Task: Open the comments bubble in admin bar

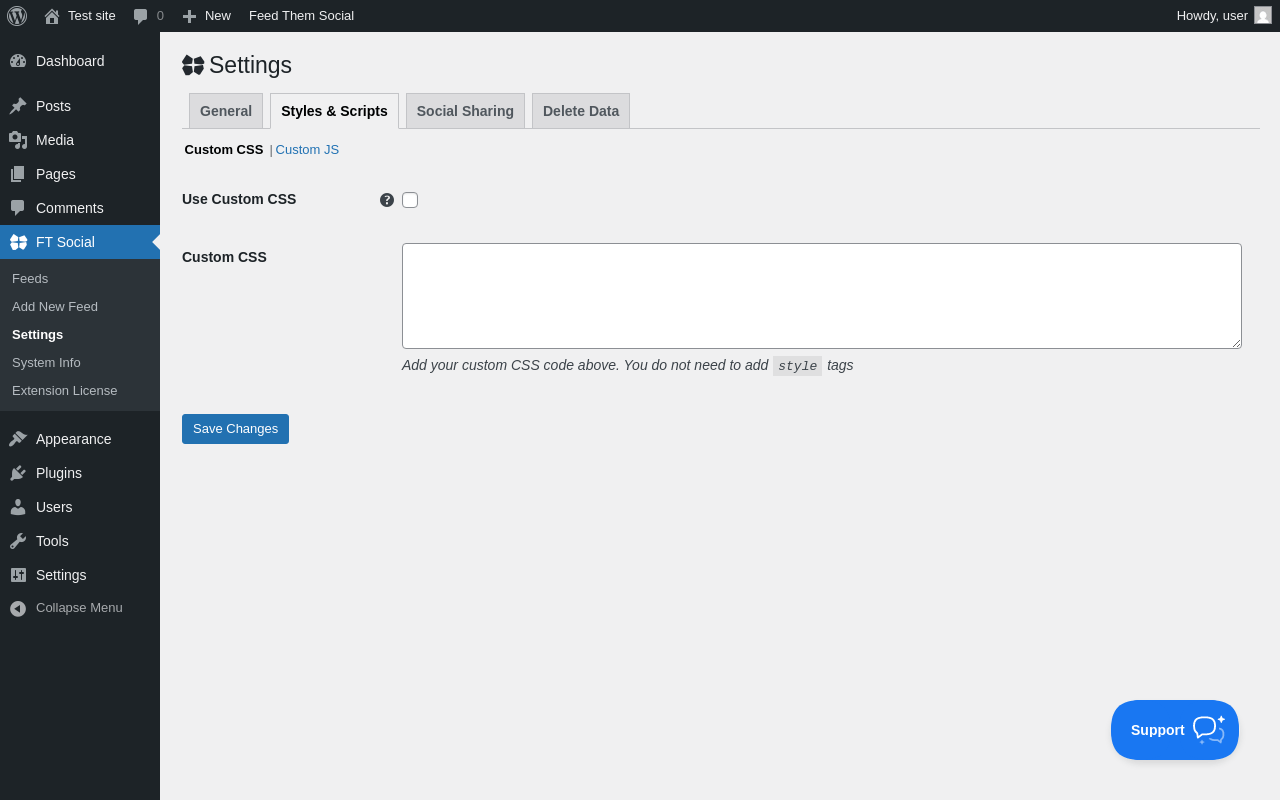Action: point(148,16)
